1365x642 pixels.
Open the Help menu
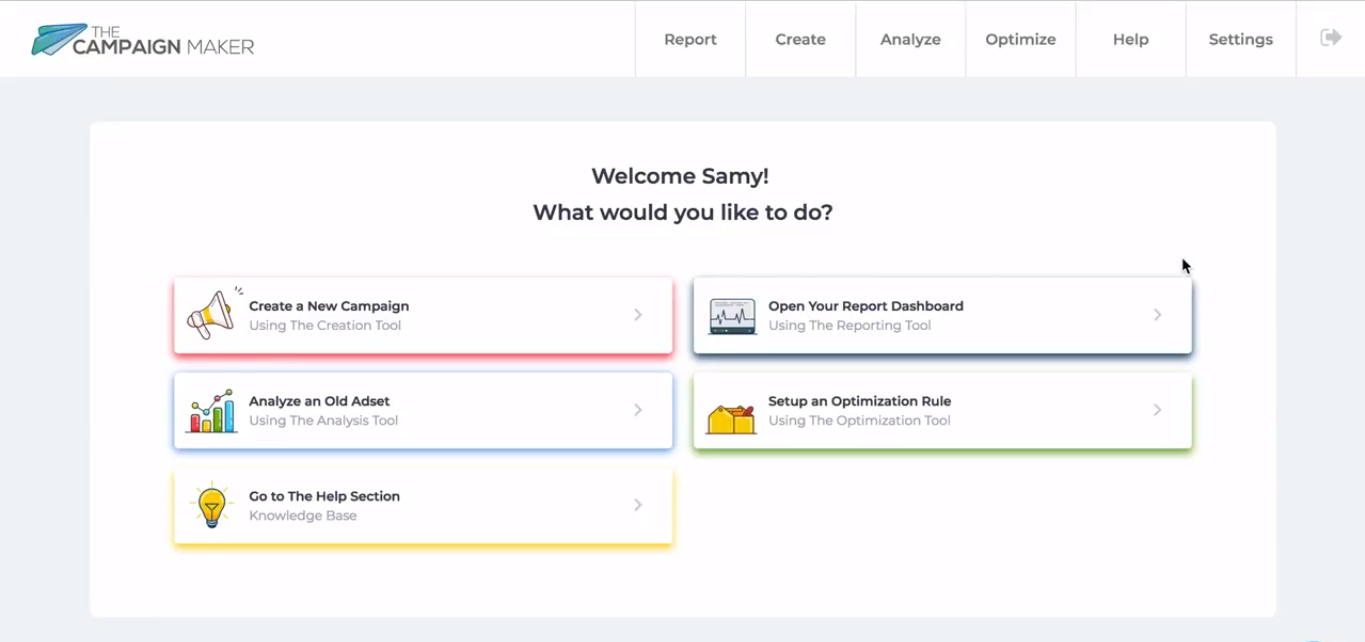click(1130, 39)
